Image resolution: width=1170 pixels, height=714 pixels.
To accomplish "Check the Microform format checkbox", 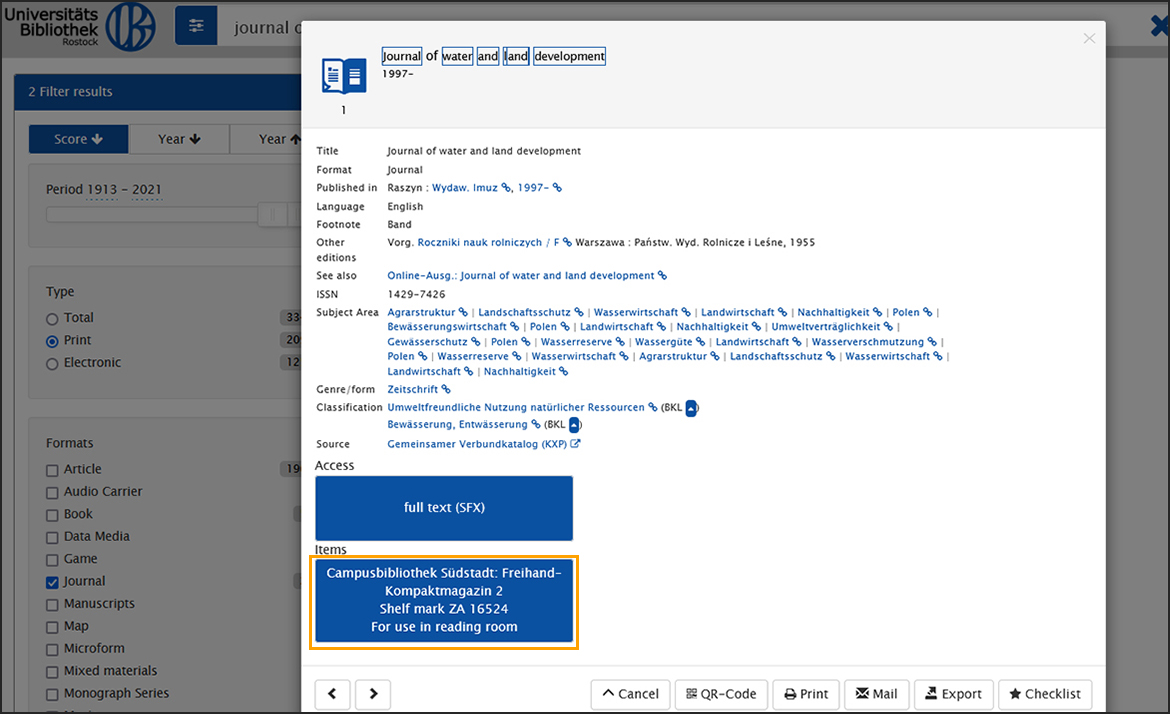I will pyautogui.click(x=52, y=650).
